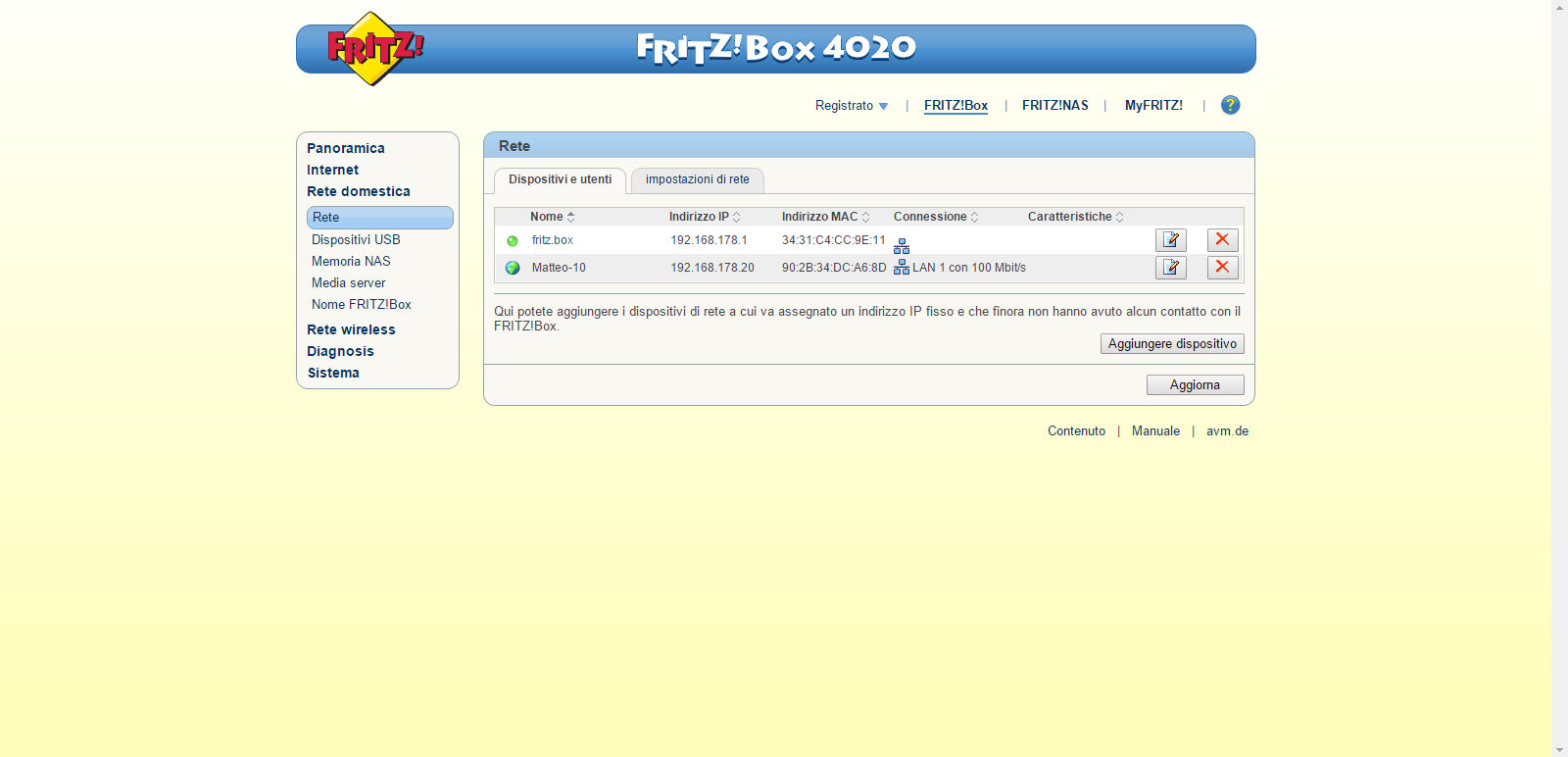Screen dimensions: 1568x757
Task: Click the edit icon for fritz.box
Action: (1170, 240)
